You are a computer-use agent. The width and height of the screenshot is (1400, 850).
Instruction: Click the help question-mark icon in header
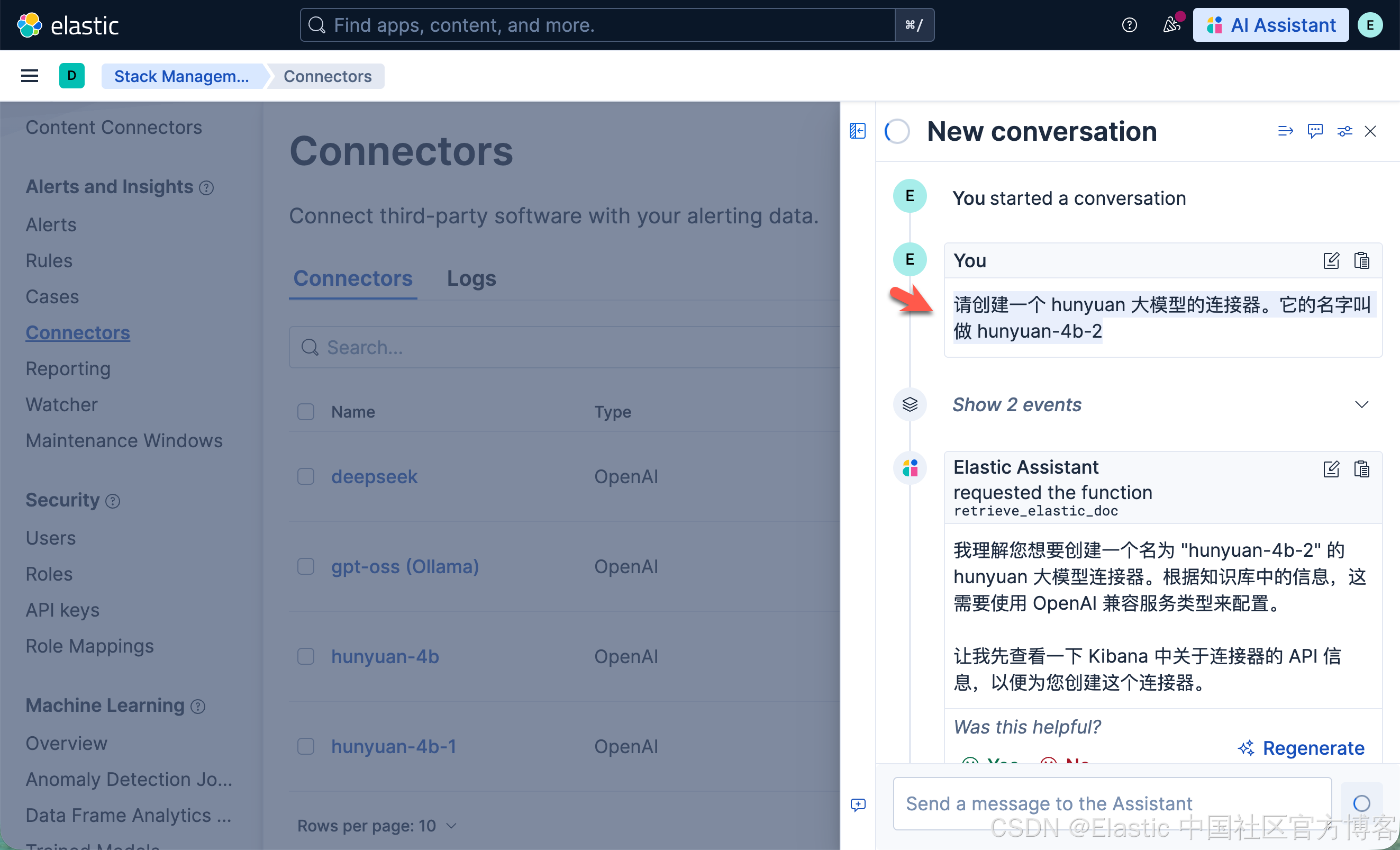[x=1129, y=25]
